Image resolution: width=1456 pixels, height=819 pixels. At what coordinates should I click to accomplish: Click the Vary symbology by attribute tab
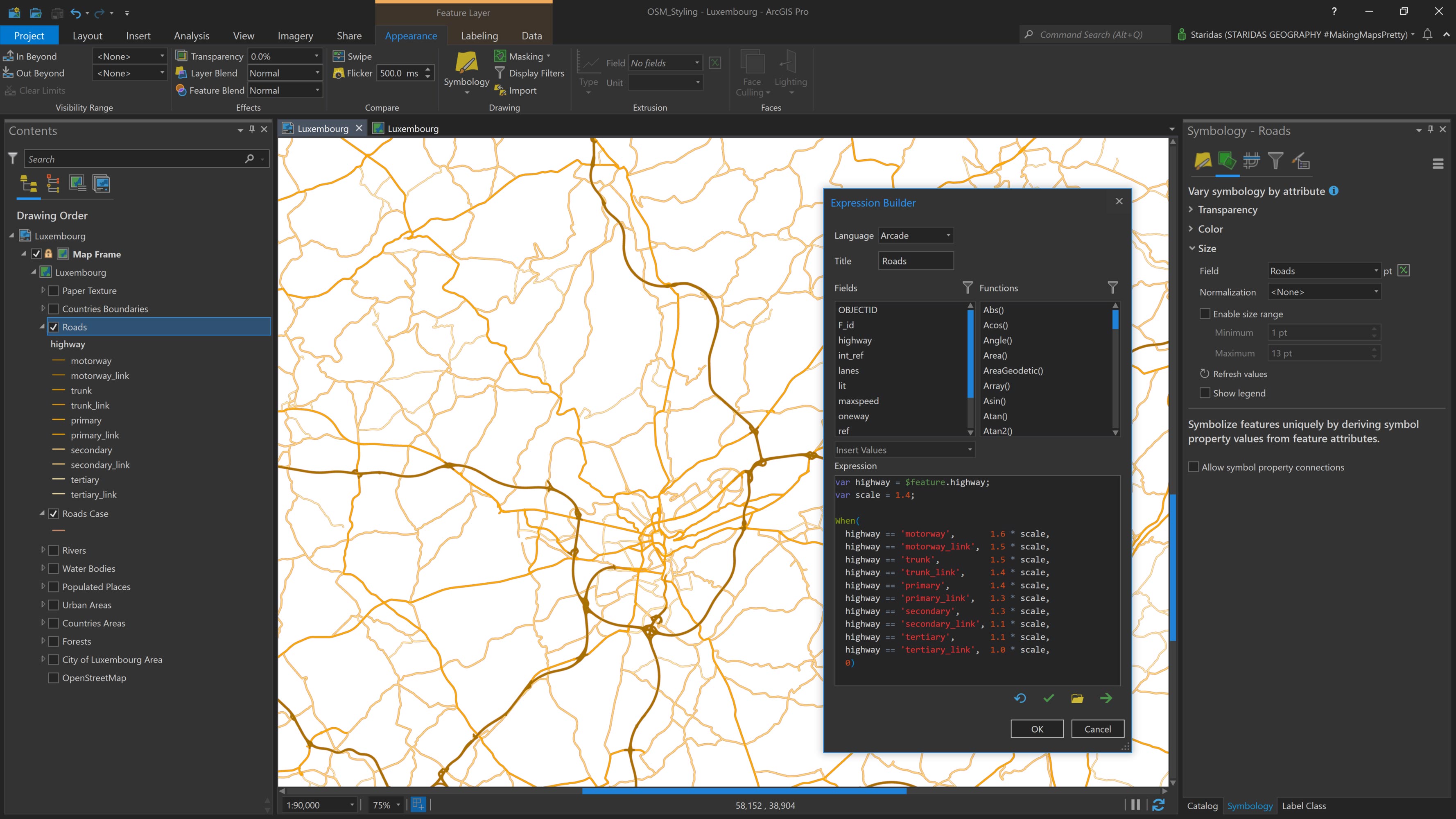(1227, 161)
